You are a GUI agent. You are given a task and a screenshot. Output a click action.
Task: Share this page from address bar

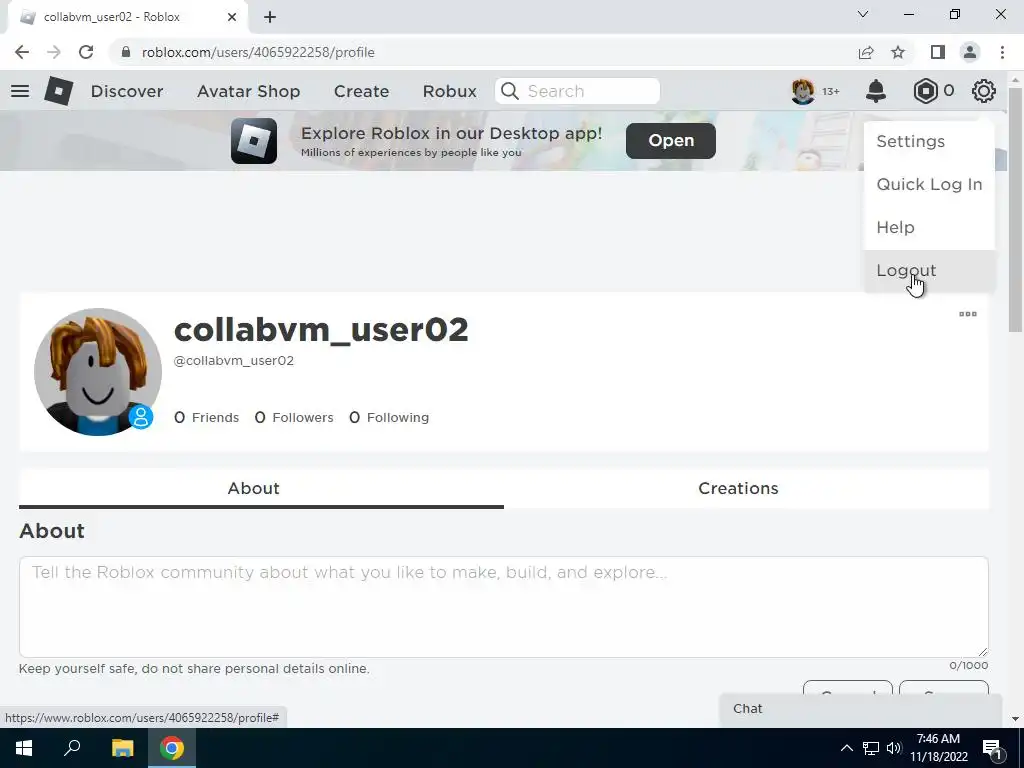866,52
